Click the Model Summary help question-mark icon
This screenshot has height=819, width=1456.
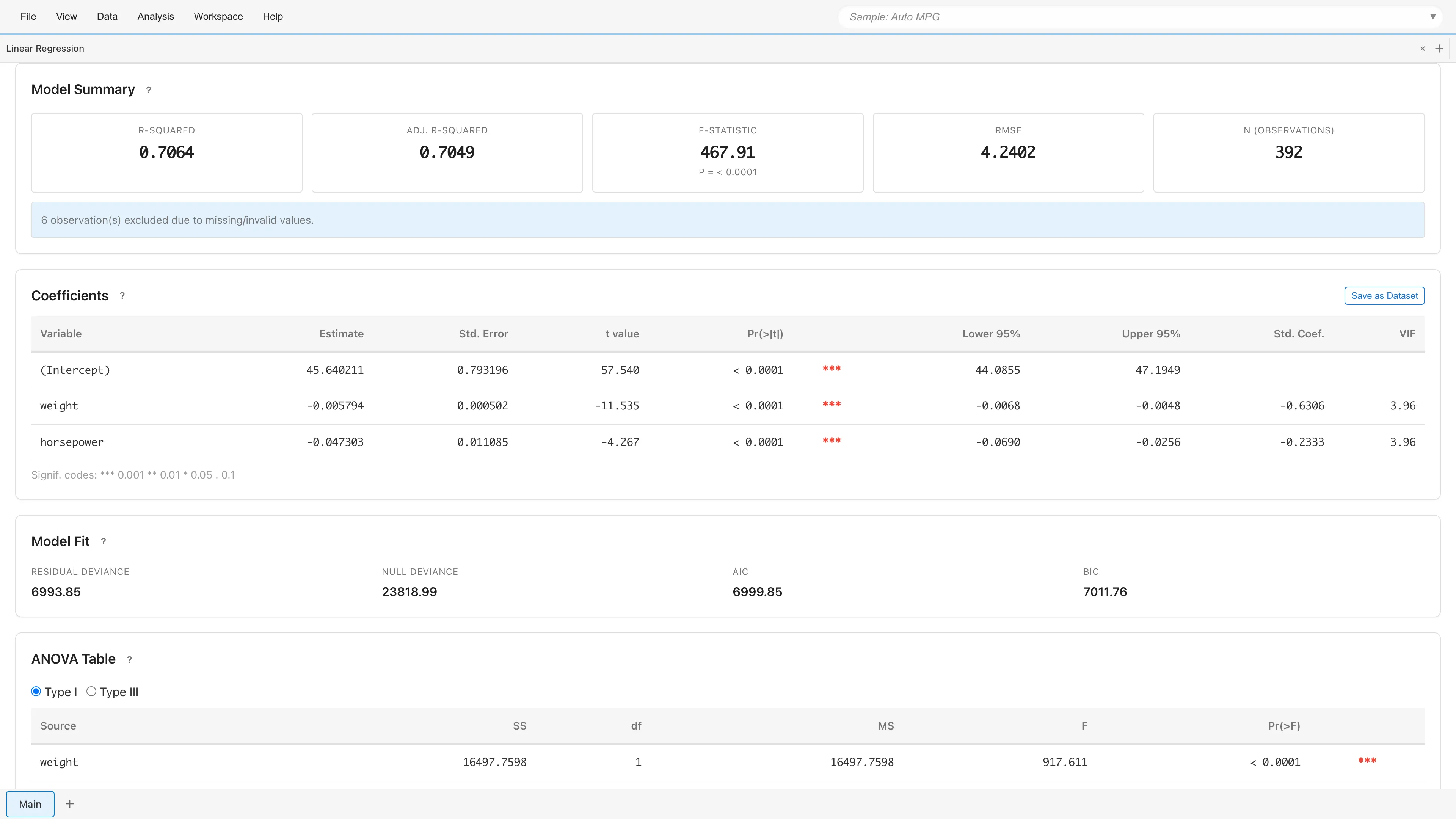pos(149,90)
